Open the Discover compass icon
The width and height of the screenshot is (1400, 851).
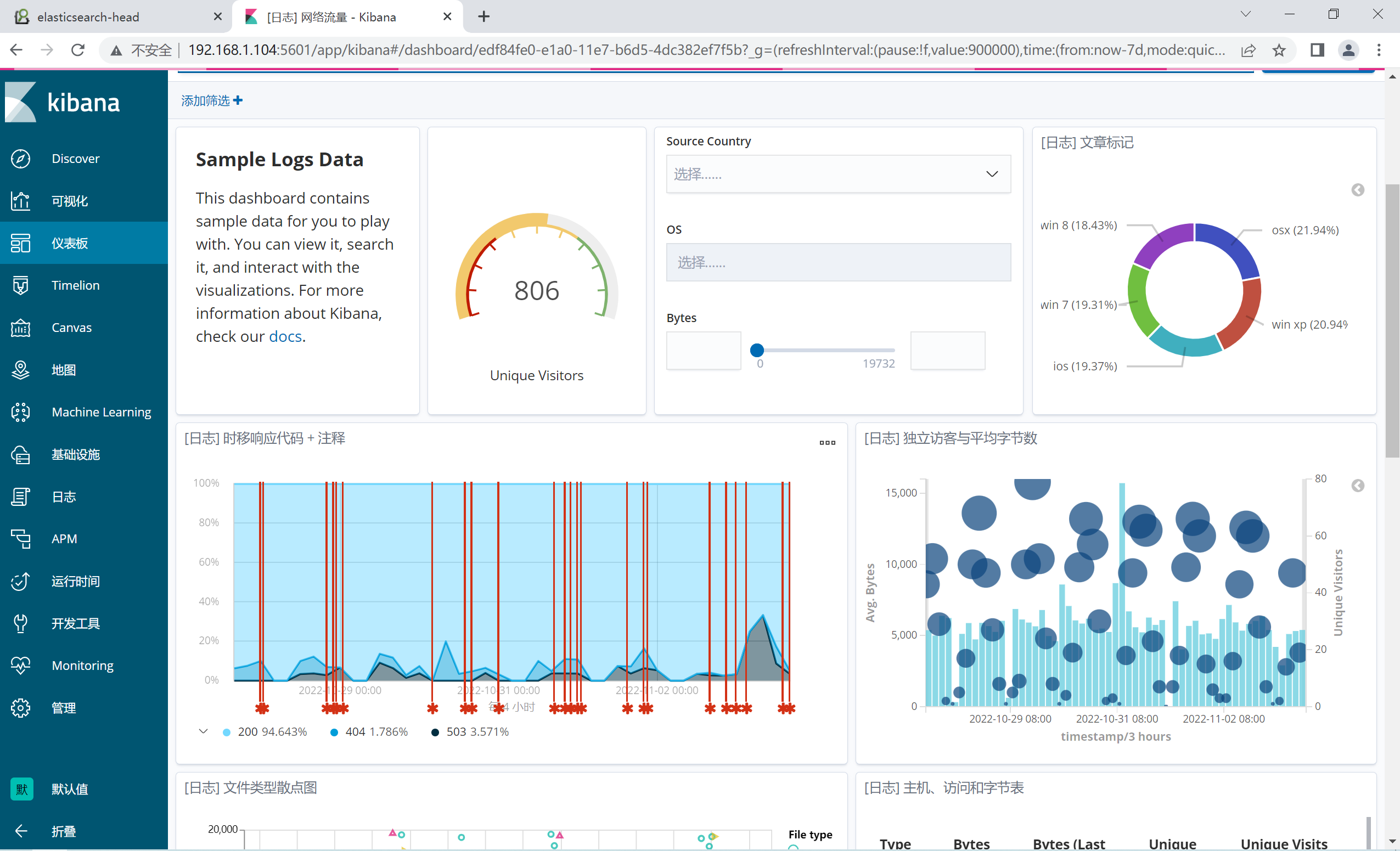coord(20,159)
